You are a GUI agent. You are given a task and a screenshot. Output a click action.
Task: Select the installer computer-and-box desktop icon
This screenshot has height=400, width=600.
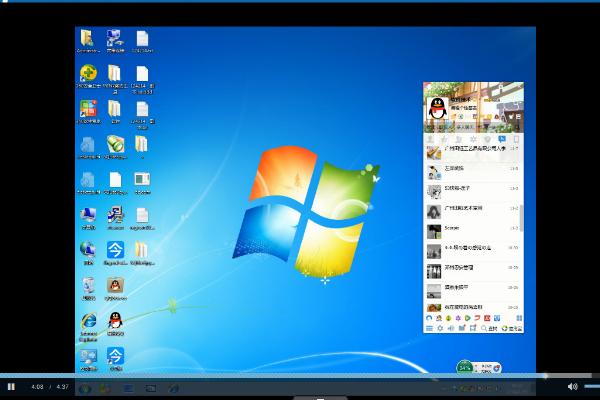coord(115,218)
